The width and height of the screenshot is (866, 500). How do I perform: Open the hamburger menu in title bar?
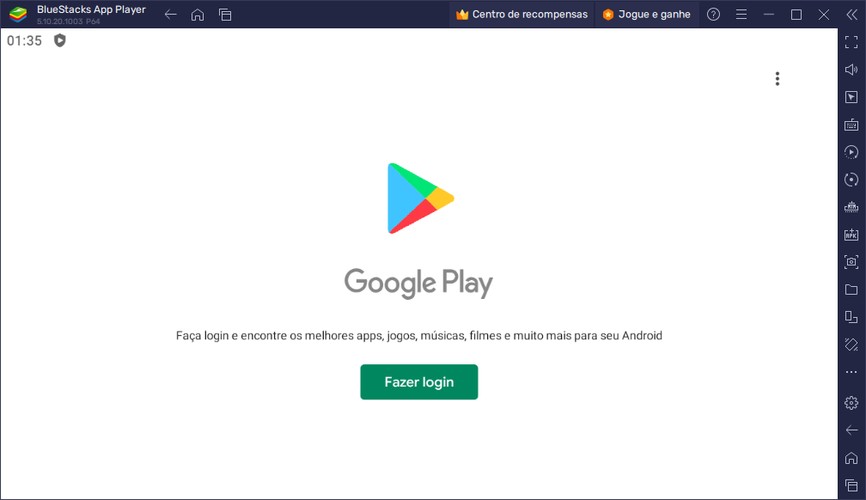click(741, 14)
